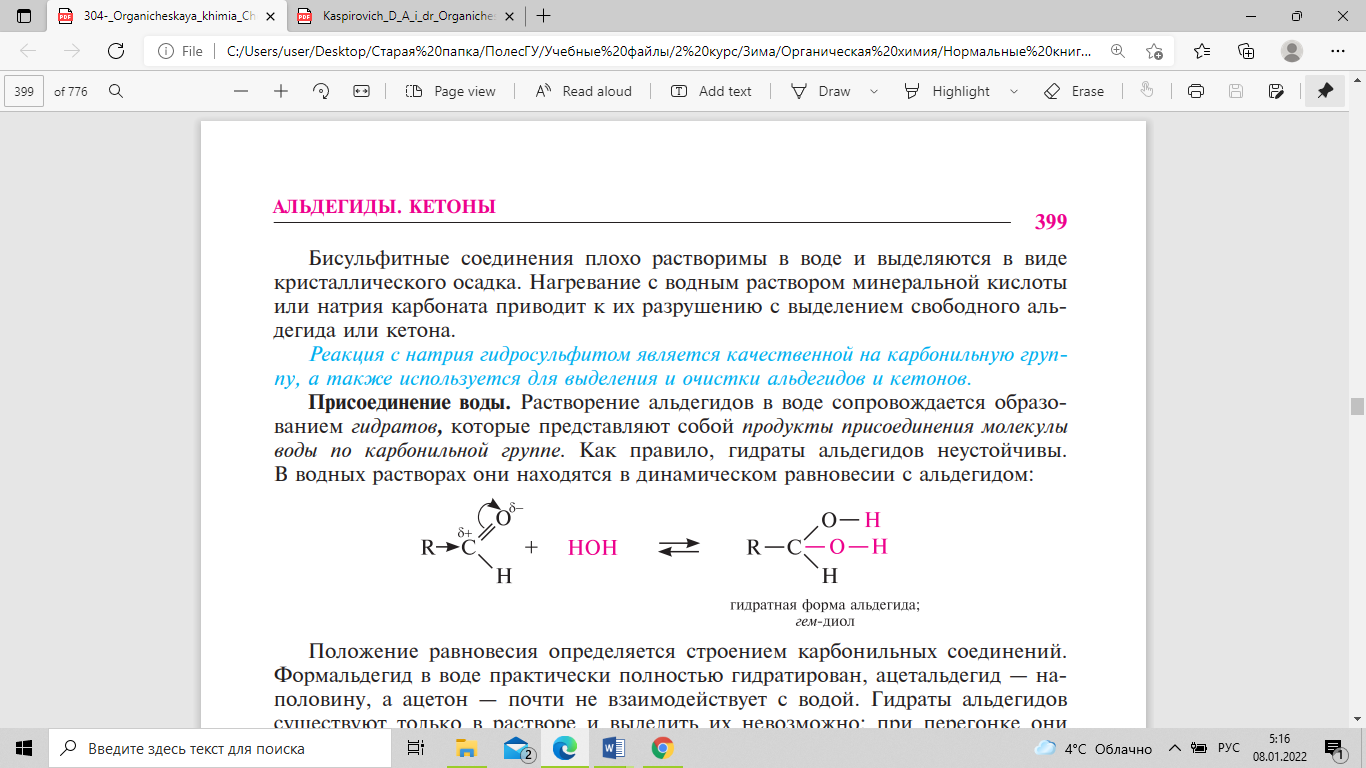1366x768 pixels.
Task: Click the Save as icon
Action: [x=1275, y=91]
